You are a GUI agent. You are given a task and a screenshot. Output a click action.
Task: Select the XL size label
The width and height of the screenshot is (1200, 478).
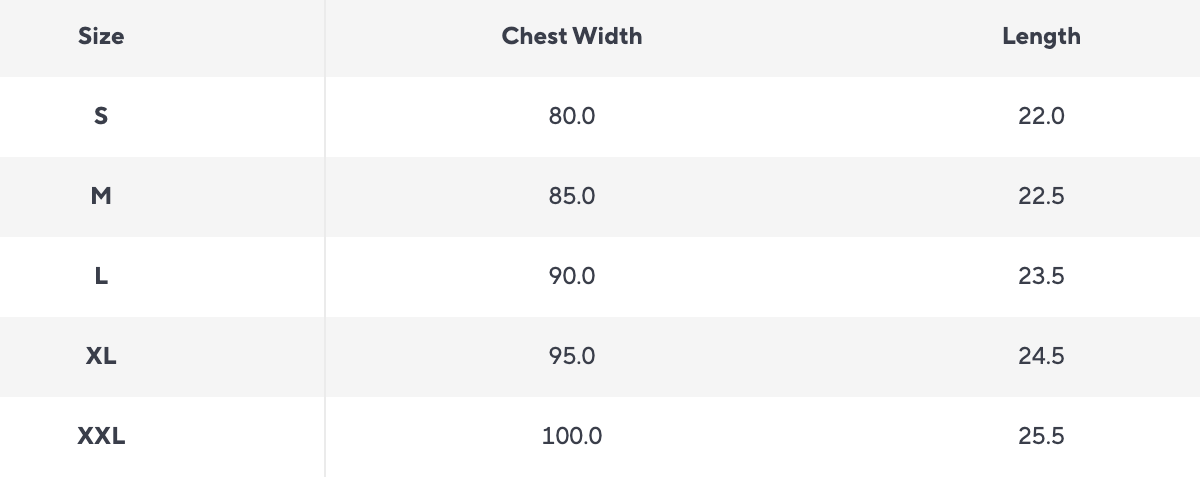101,356
